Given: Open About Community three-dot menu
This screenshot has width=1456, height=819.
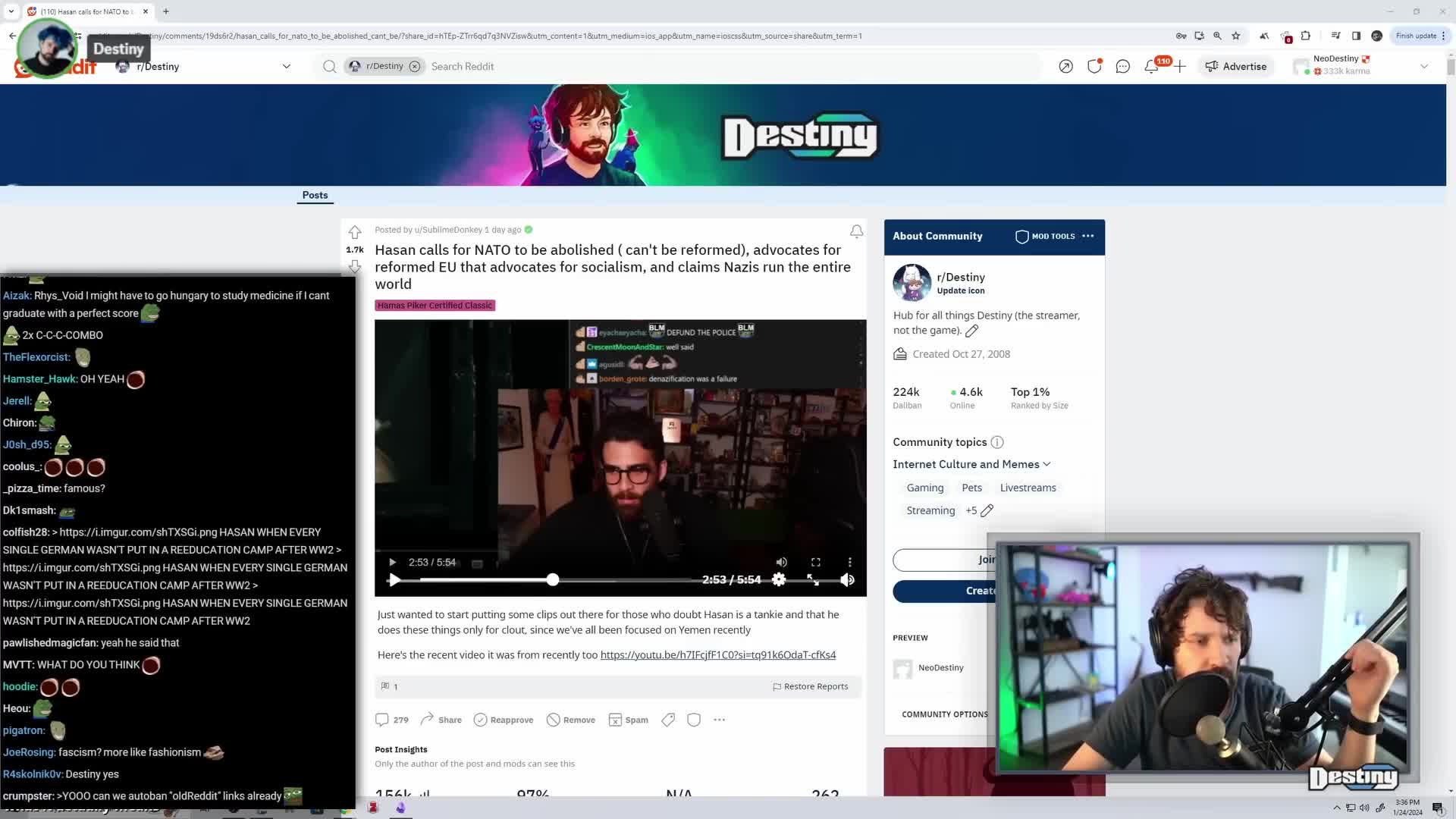Looking at the screenshot, I should click(1088, 237).
